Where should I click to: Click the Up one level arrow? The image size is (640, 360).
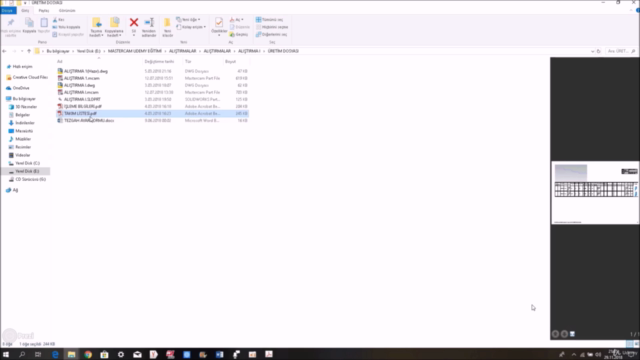coord(29,51)
